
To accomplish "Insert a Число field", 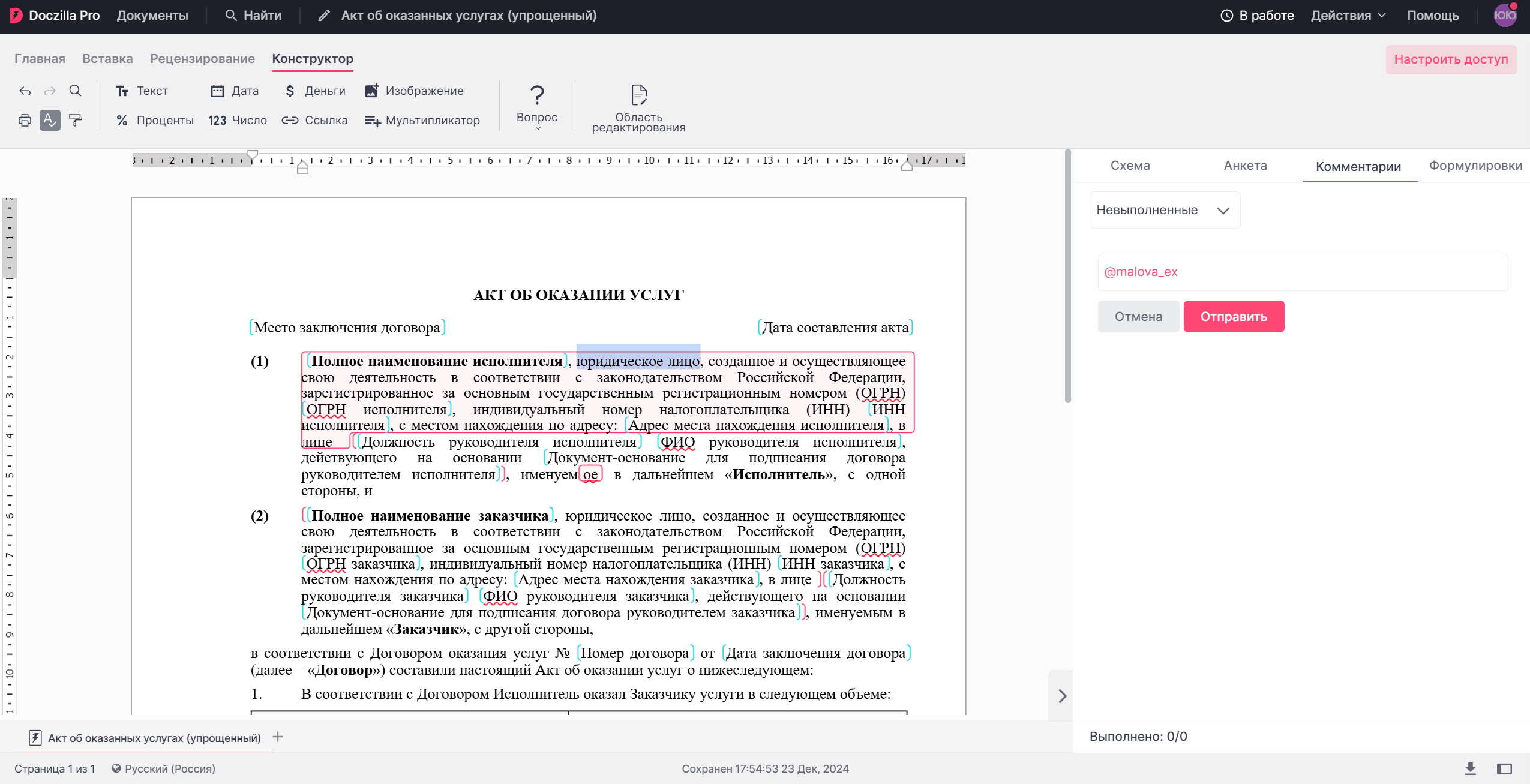I will point(238,120).
